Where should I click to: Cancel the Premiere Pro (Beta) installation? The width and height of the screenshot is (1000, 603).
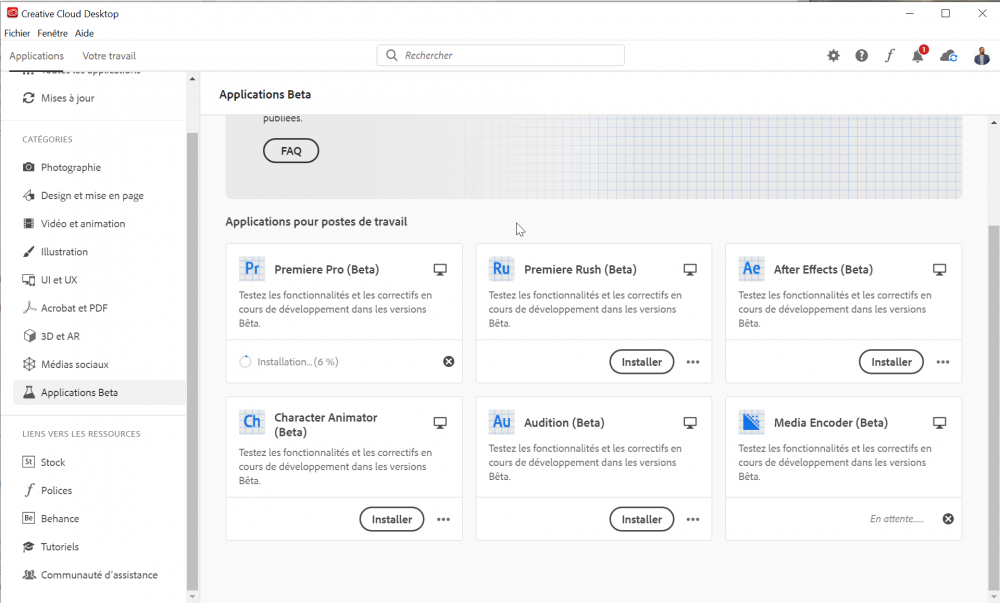(448, 362)
